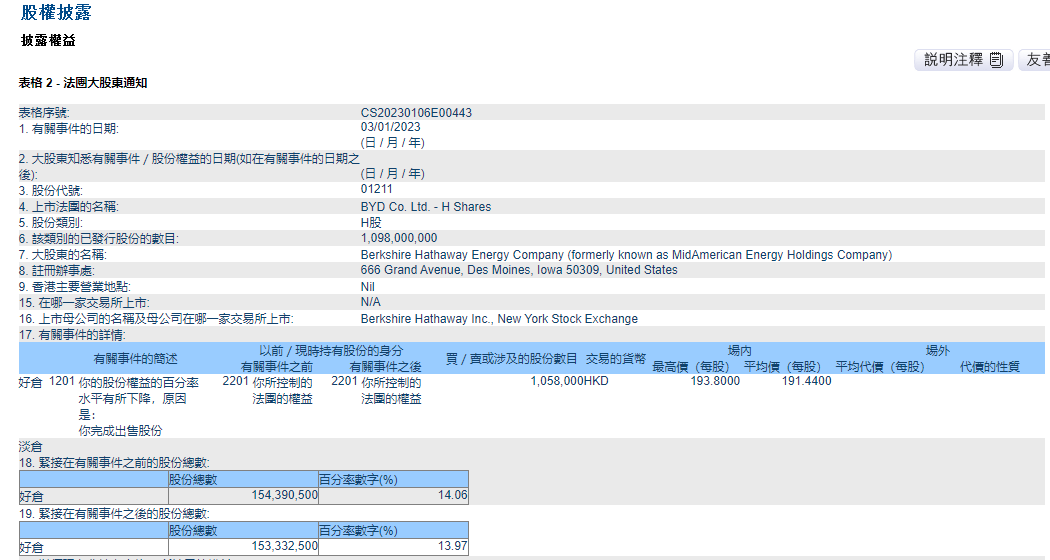Click the 披露權益 subtitle
This screenshot has height=560, width=1050.
(x=48, y=40)
